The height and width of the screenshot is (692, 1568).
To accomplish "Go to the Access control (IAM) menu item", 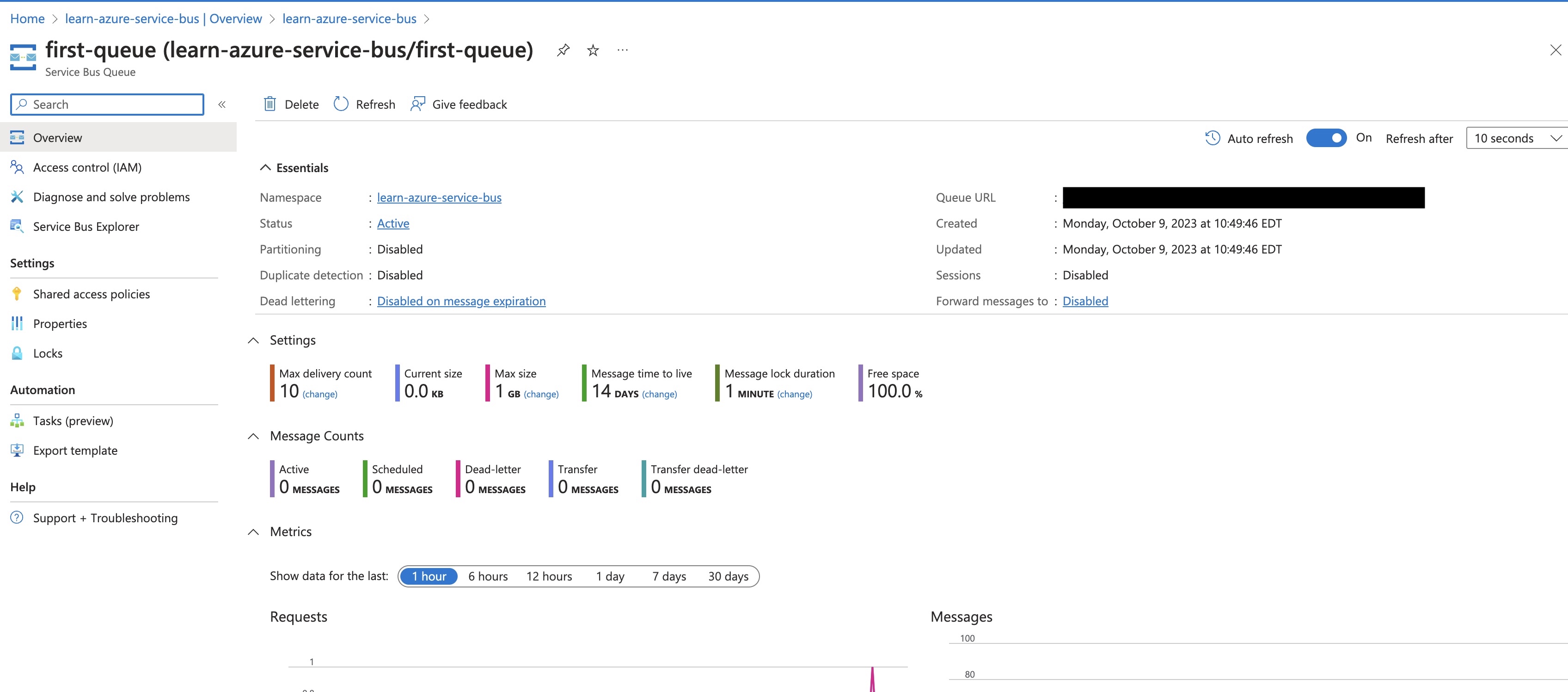I will coord(87,167).
